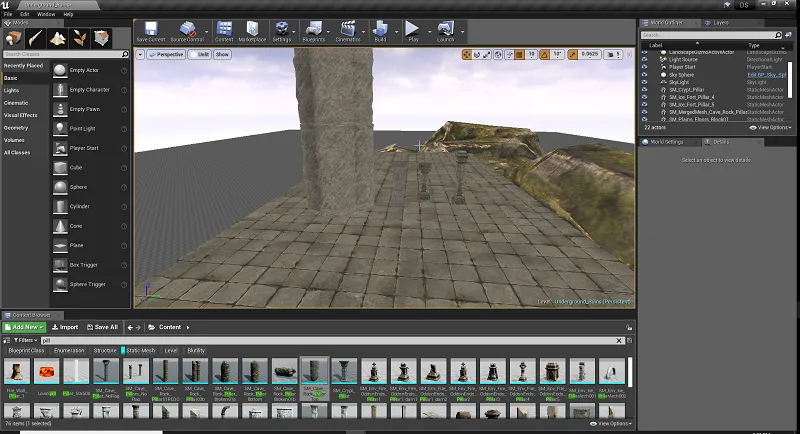
Task: Select Landscape mode icon
Action: click(57, 38)
